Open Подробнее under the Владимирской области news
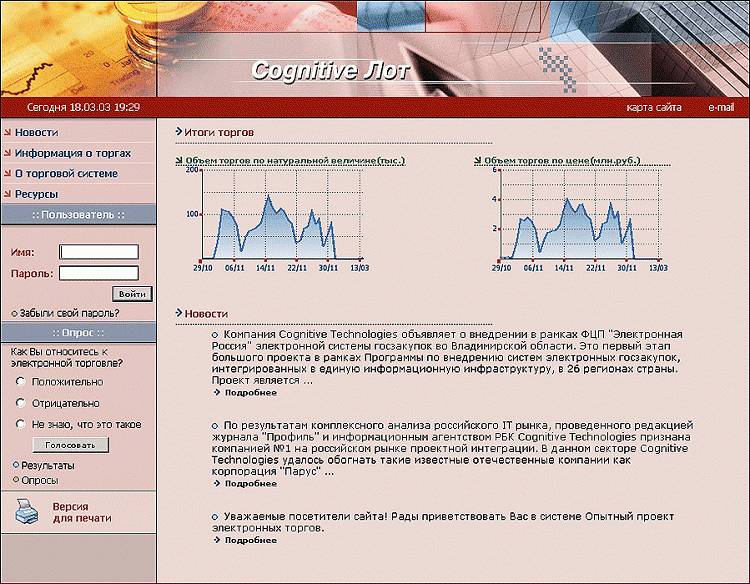Viewport: 750px width, 584px height. [251, 393]
